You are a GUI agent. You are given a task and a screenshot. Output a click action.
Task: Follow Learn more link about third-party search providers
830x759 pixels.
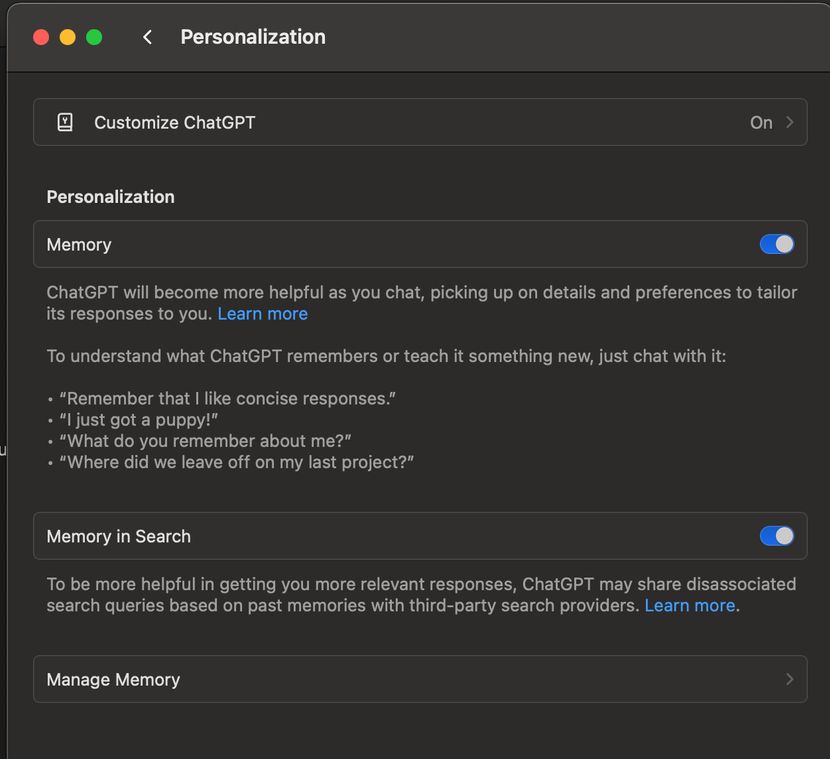click(690, 606)
